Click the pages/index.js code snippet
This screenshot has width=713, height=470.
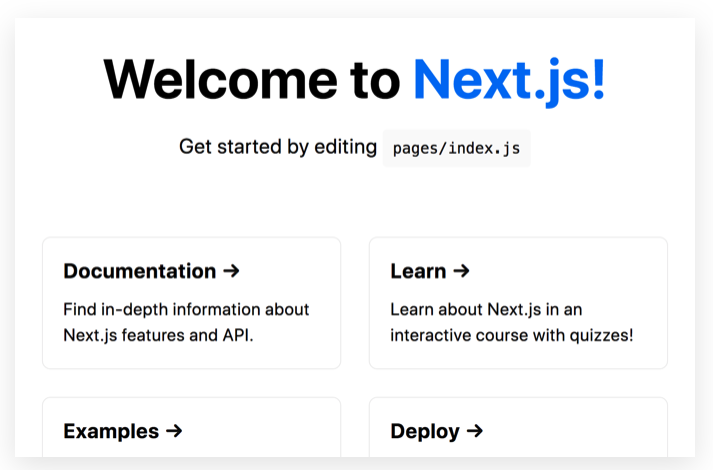[x=457, y=148]
